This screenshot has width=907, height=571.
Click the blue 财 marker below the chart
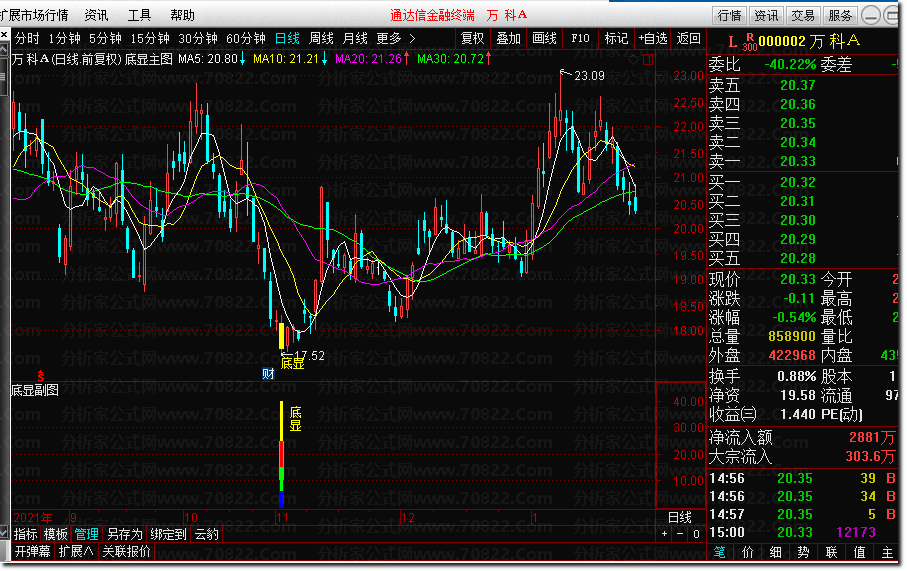(268, 374)
